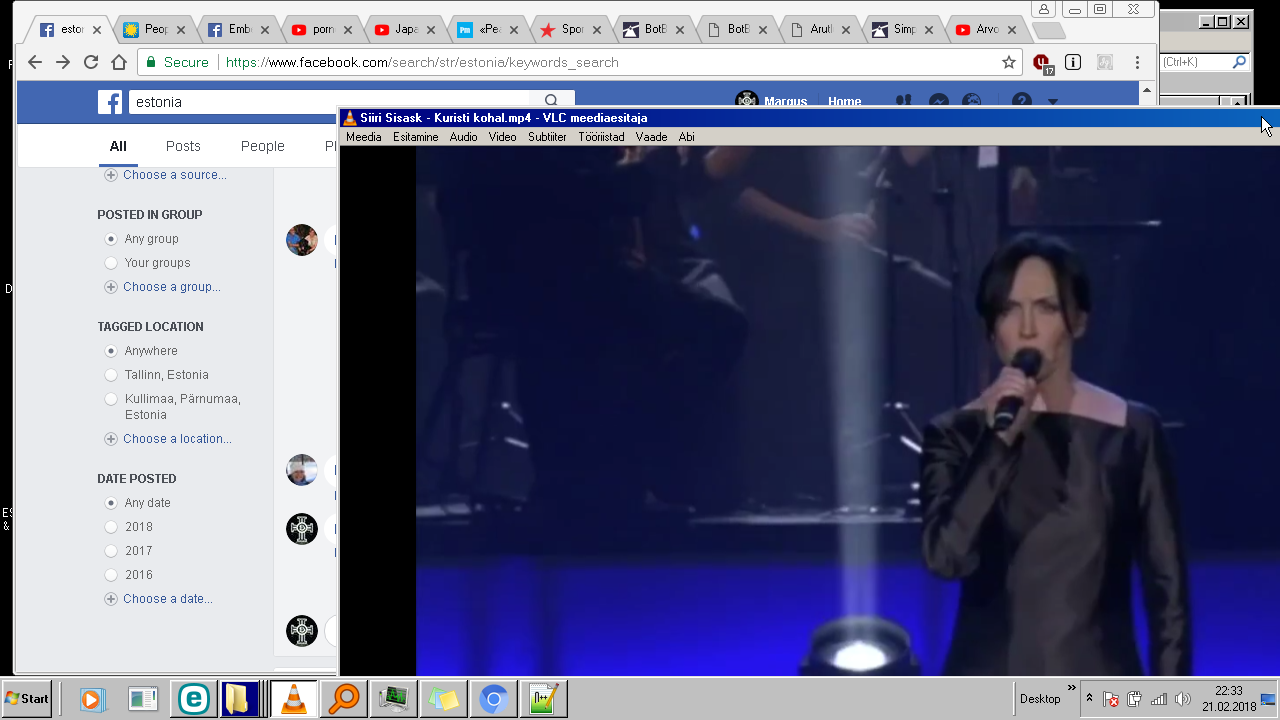
Task: Open Facebook account dropdown arrow
Action: coord(1052,102)
